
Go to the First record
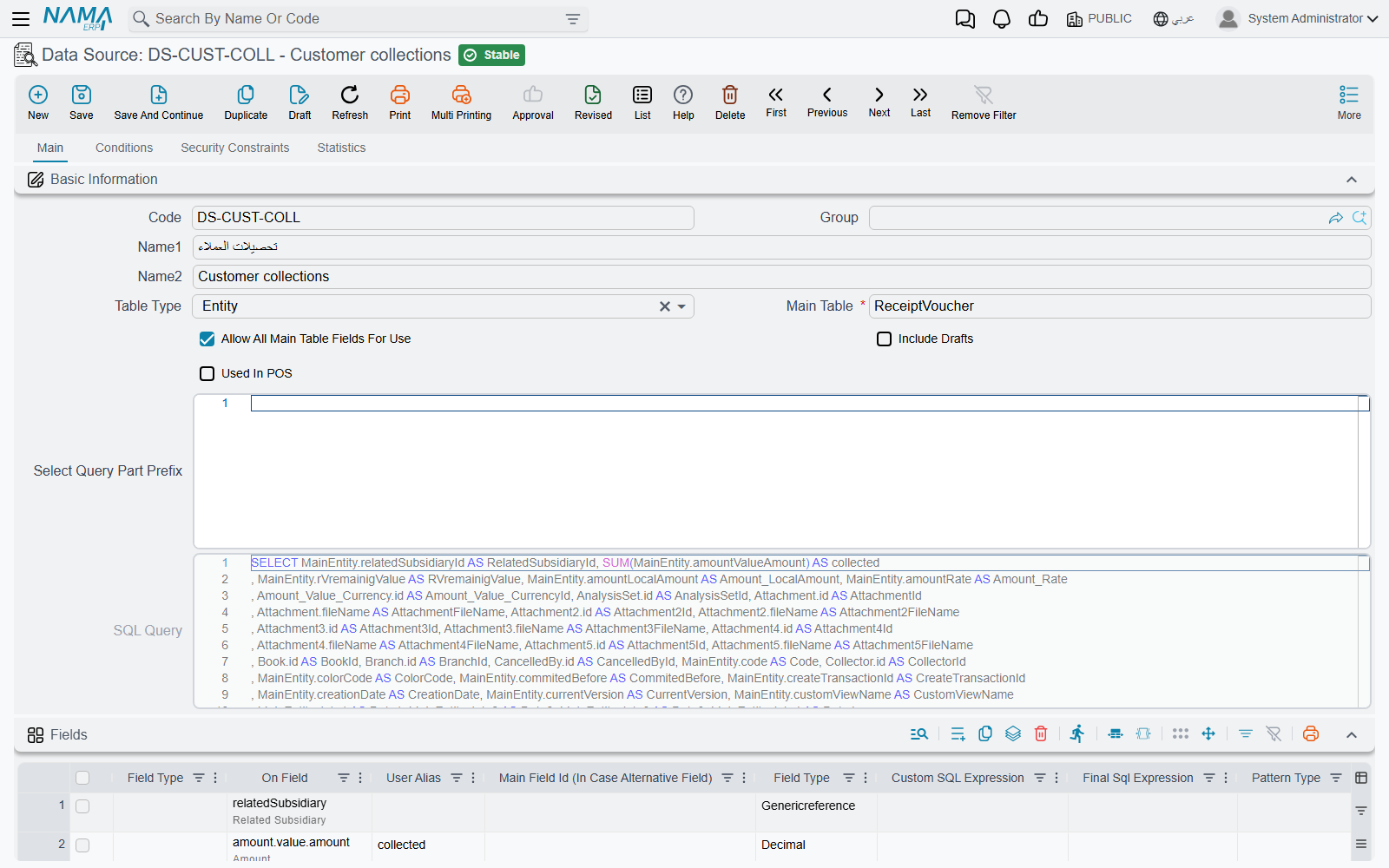[776, 101]
